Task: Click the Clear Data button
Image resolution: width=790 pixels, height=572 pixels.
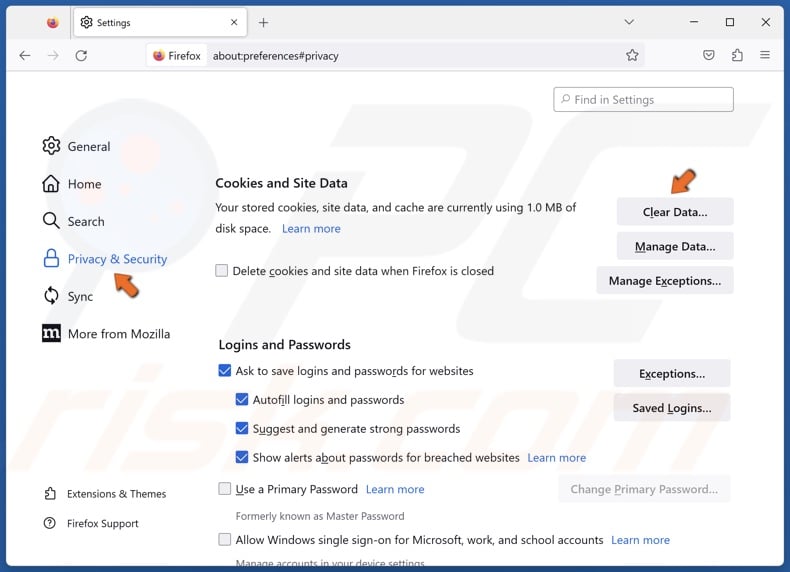Action: (675, 212)
